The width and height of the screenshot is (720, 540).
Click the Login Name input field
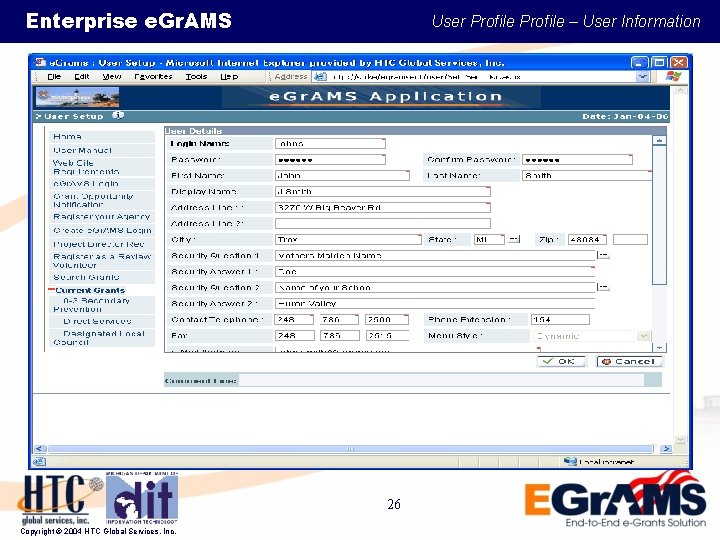tap(330, 144)
